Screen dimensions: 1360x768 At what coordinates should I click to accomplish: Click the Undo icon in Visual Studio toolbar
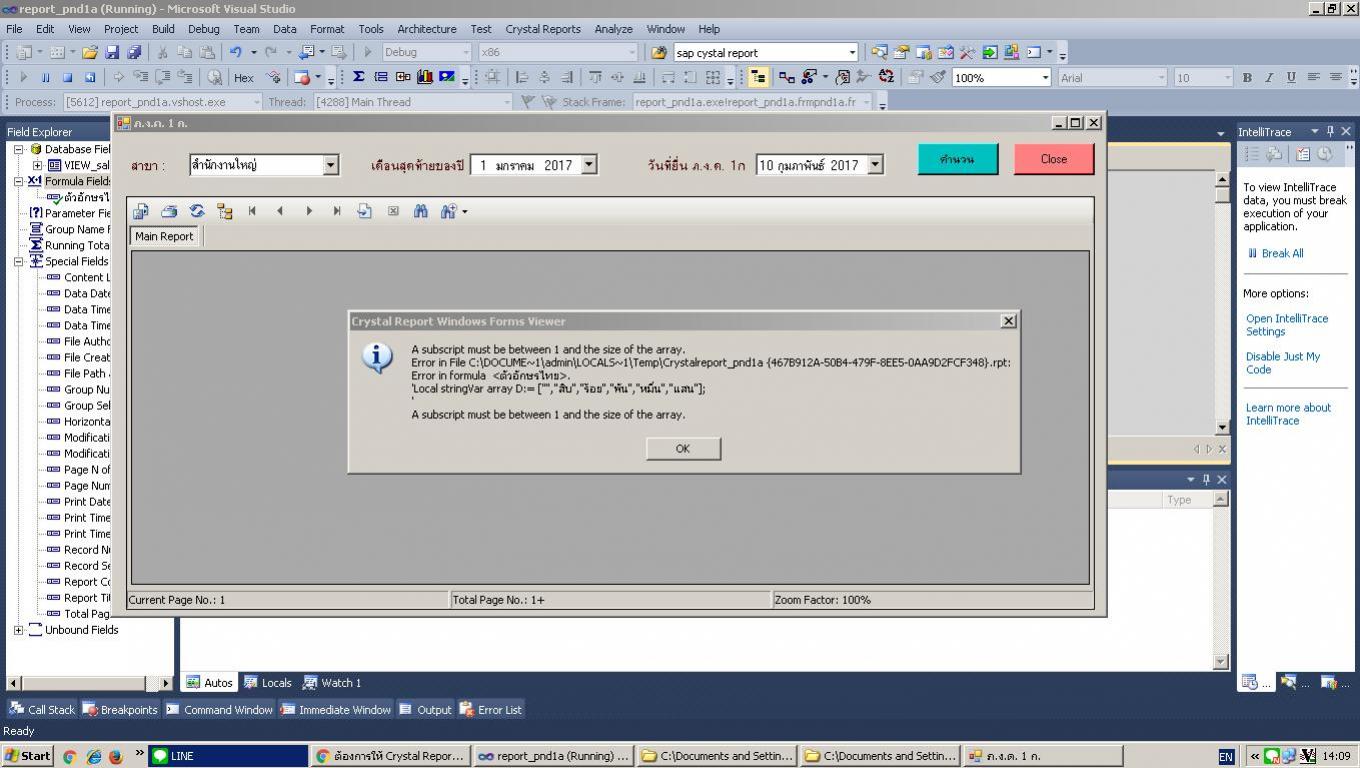pos(235,53)
